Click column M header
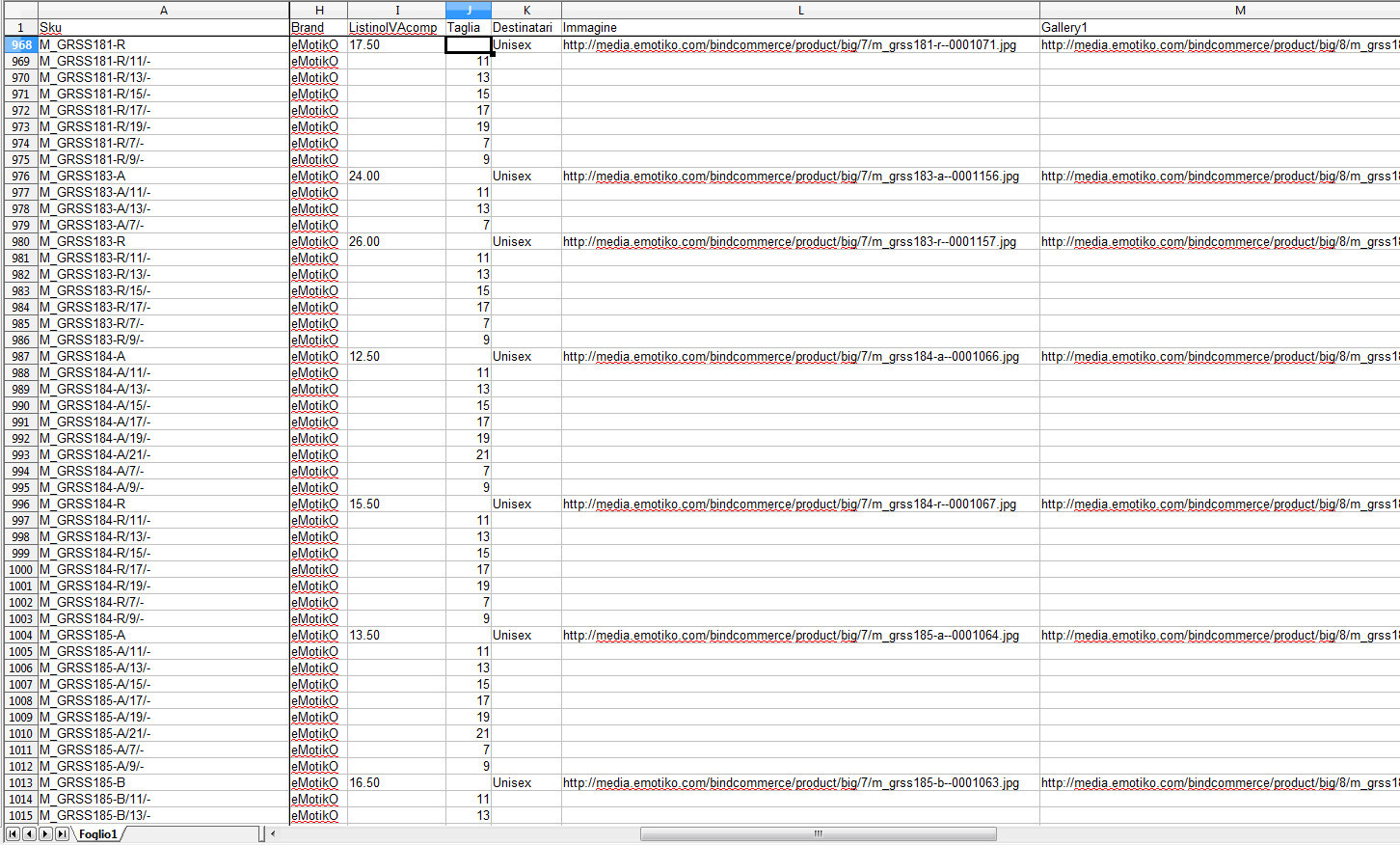 [x=1239, y=10]
